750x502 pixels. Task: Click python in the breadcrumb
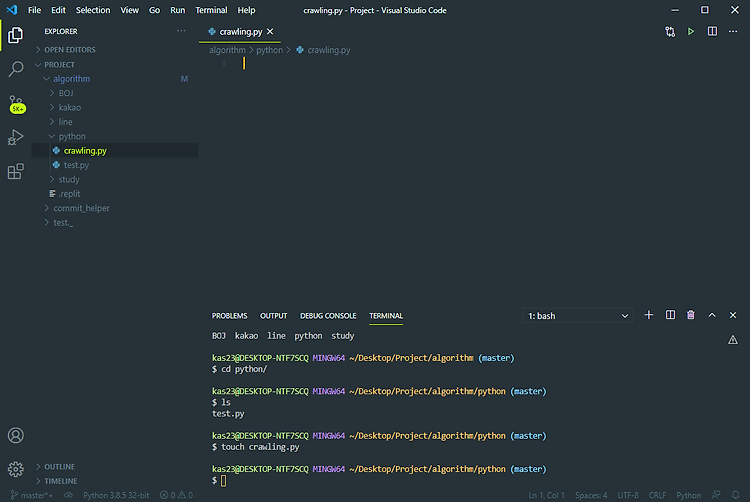(x=269, y=50)
